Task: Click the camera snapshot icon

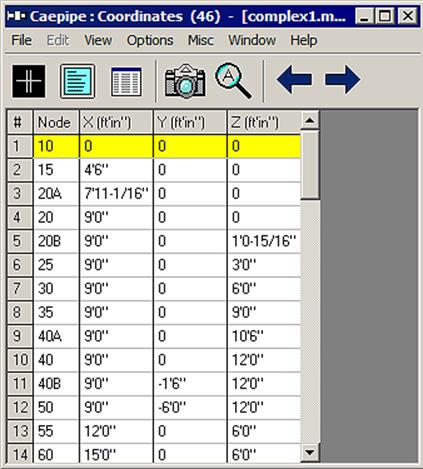Action: [185, 81]
